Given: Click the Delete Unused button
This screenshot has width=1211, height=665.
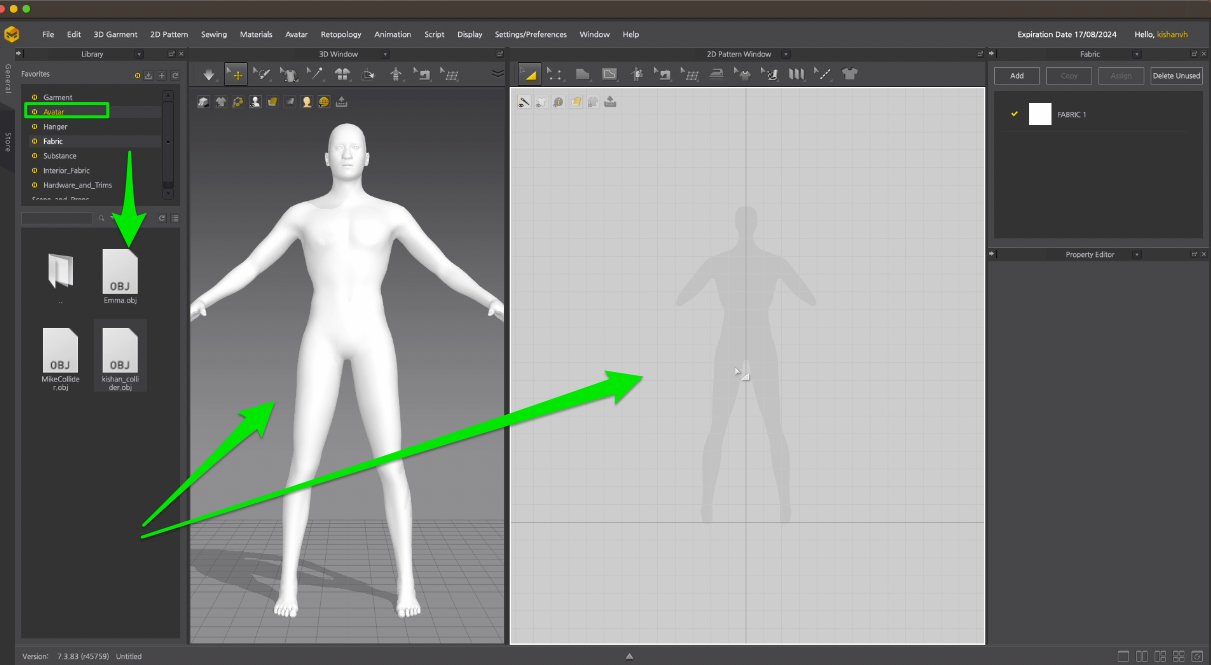Looking at the screenshot, I should [1176, 76].
